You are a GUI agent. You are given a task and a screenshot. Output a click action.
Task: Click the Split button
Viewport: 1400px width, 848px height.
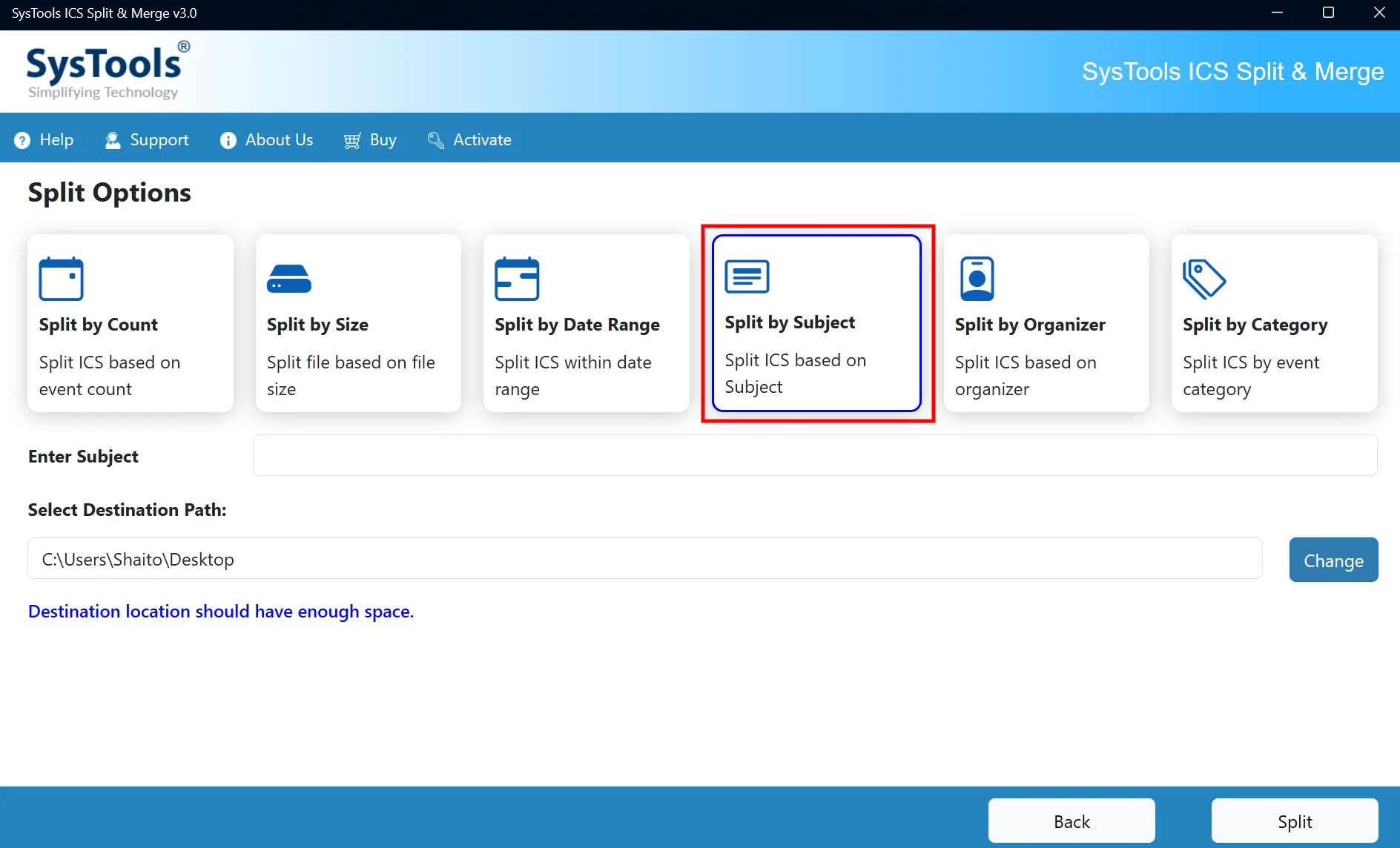tap(1295, 821)
